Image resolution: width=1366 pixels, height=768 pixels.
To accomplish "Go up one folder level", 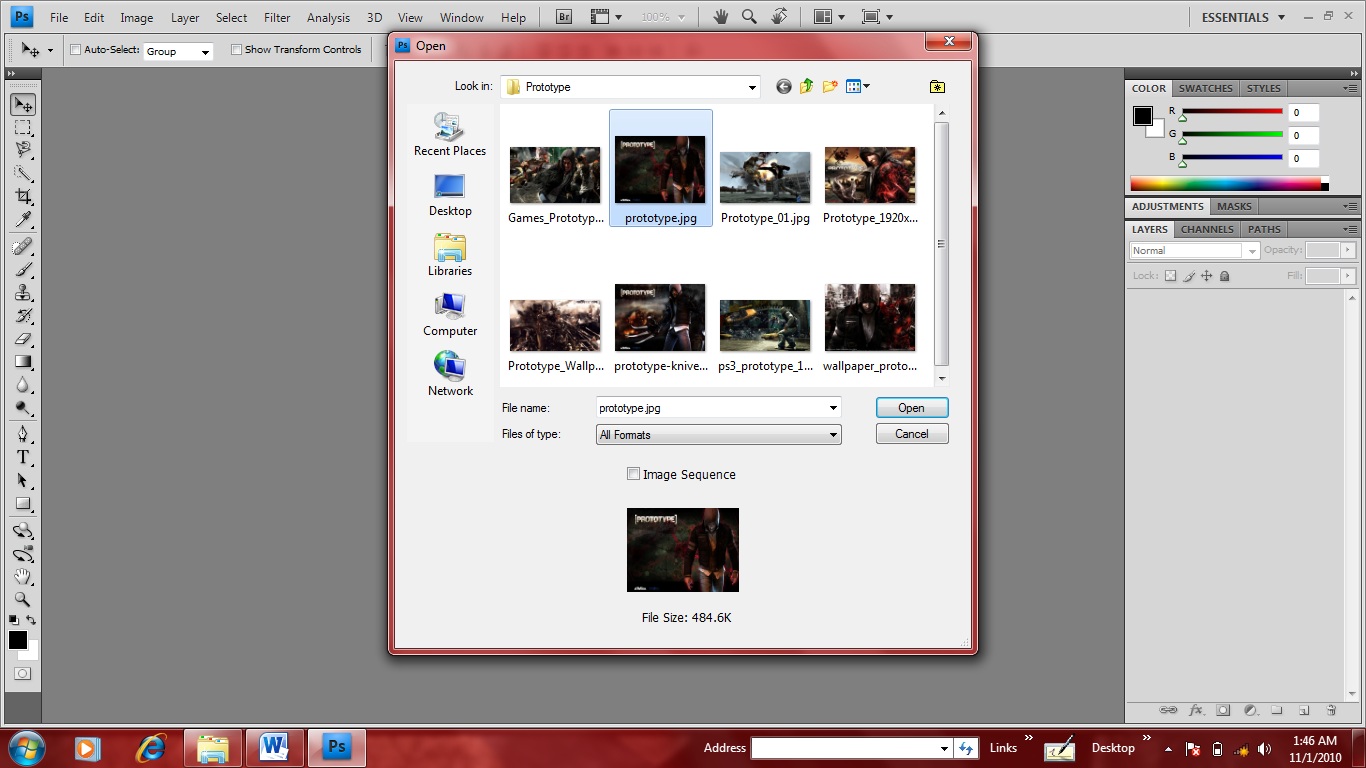I will 806,87.
